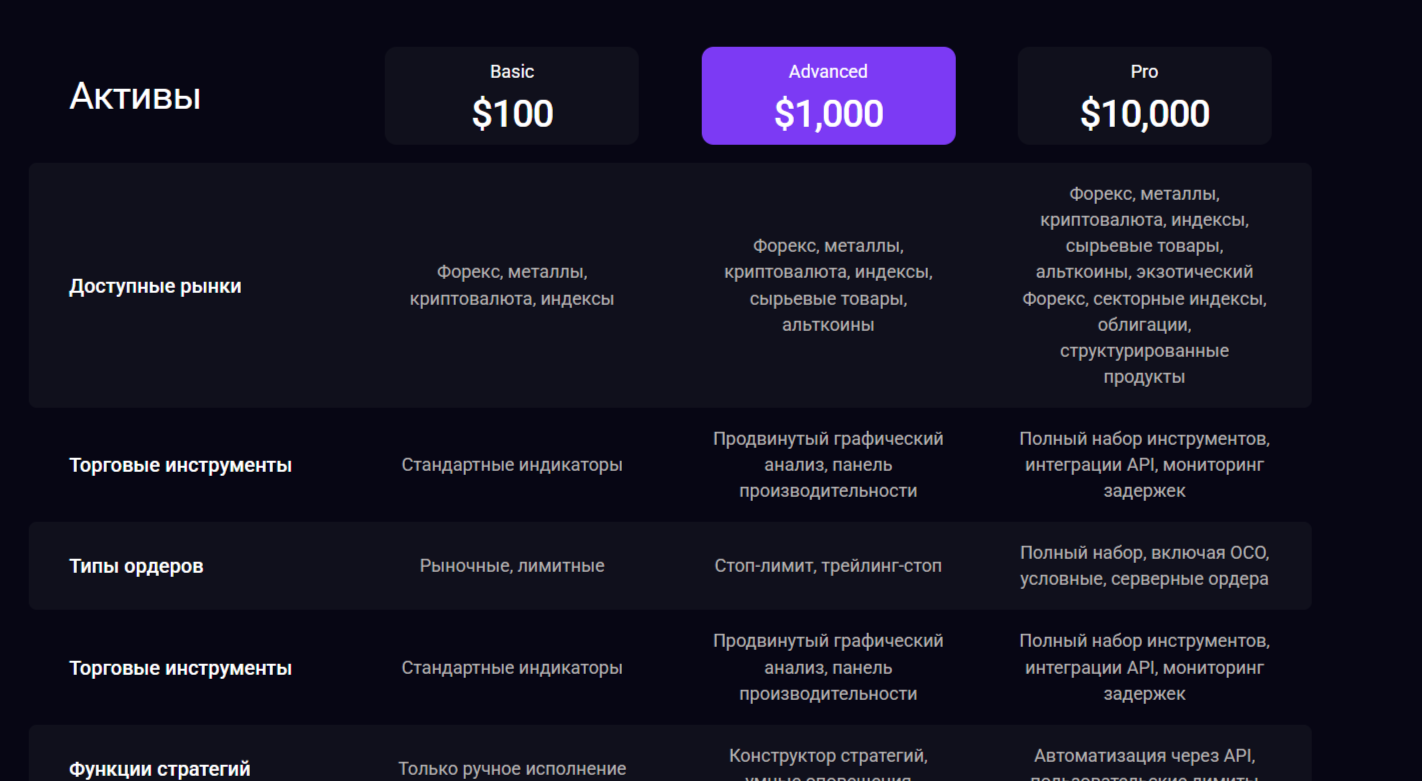The width and height of the screenshot is (1422, 781).
Task: Click the "Доступные рынки" row label
Action: 155,286
